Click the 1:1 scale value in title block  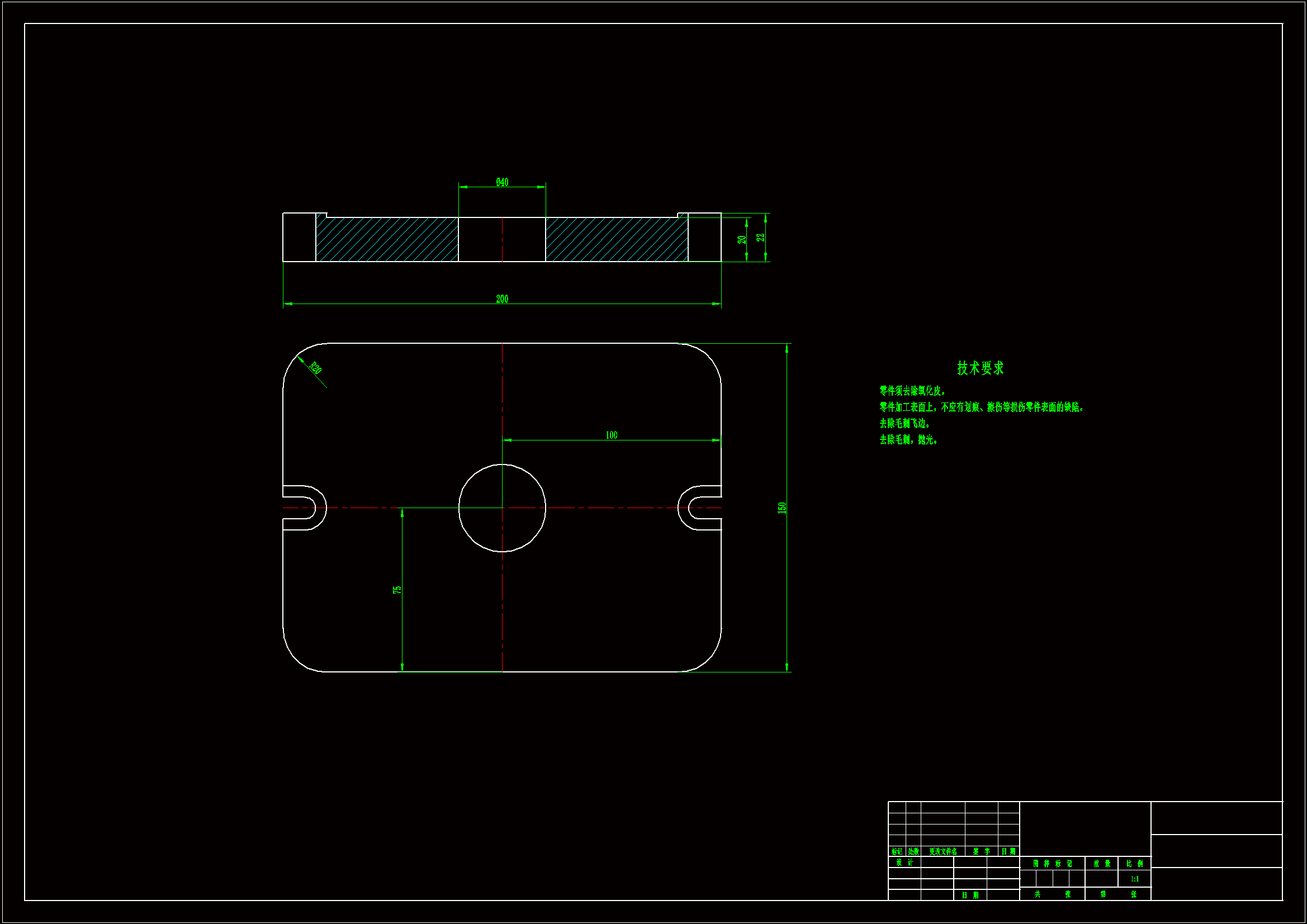point(1134,879)
